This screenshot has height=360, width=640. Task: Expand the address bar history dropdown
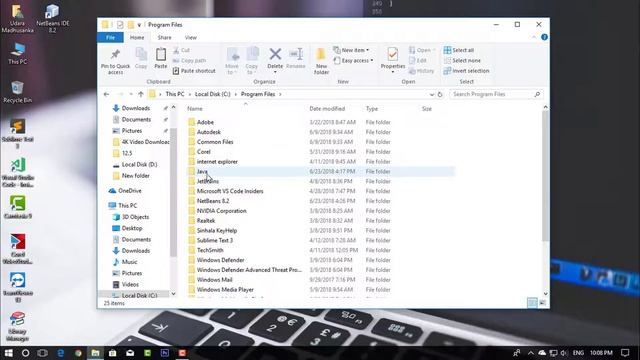coord(431,94)
